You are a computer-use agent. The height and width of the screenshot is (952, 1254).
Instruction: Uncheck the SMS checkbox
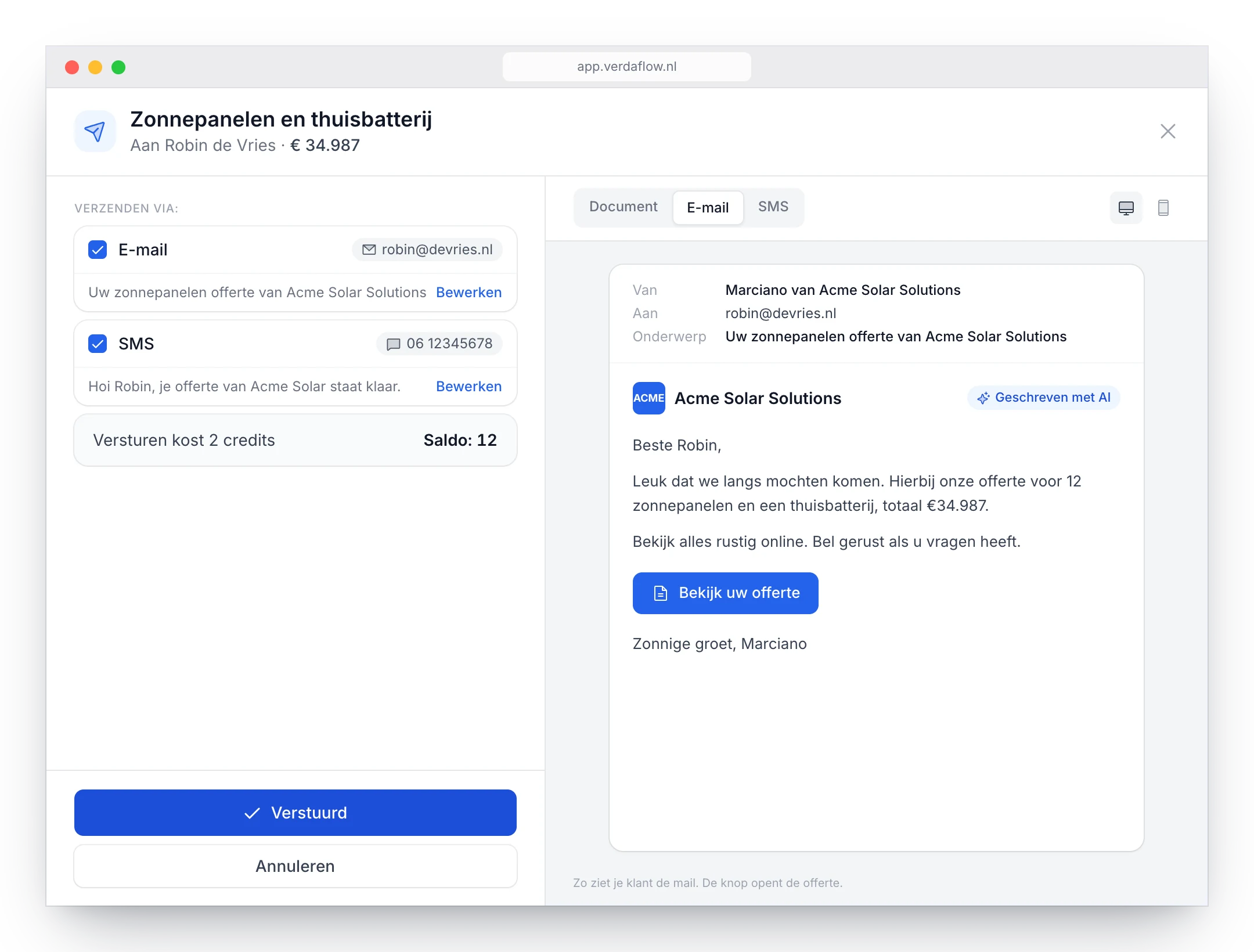98,344
